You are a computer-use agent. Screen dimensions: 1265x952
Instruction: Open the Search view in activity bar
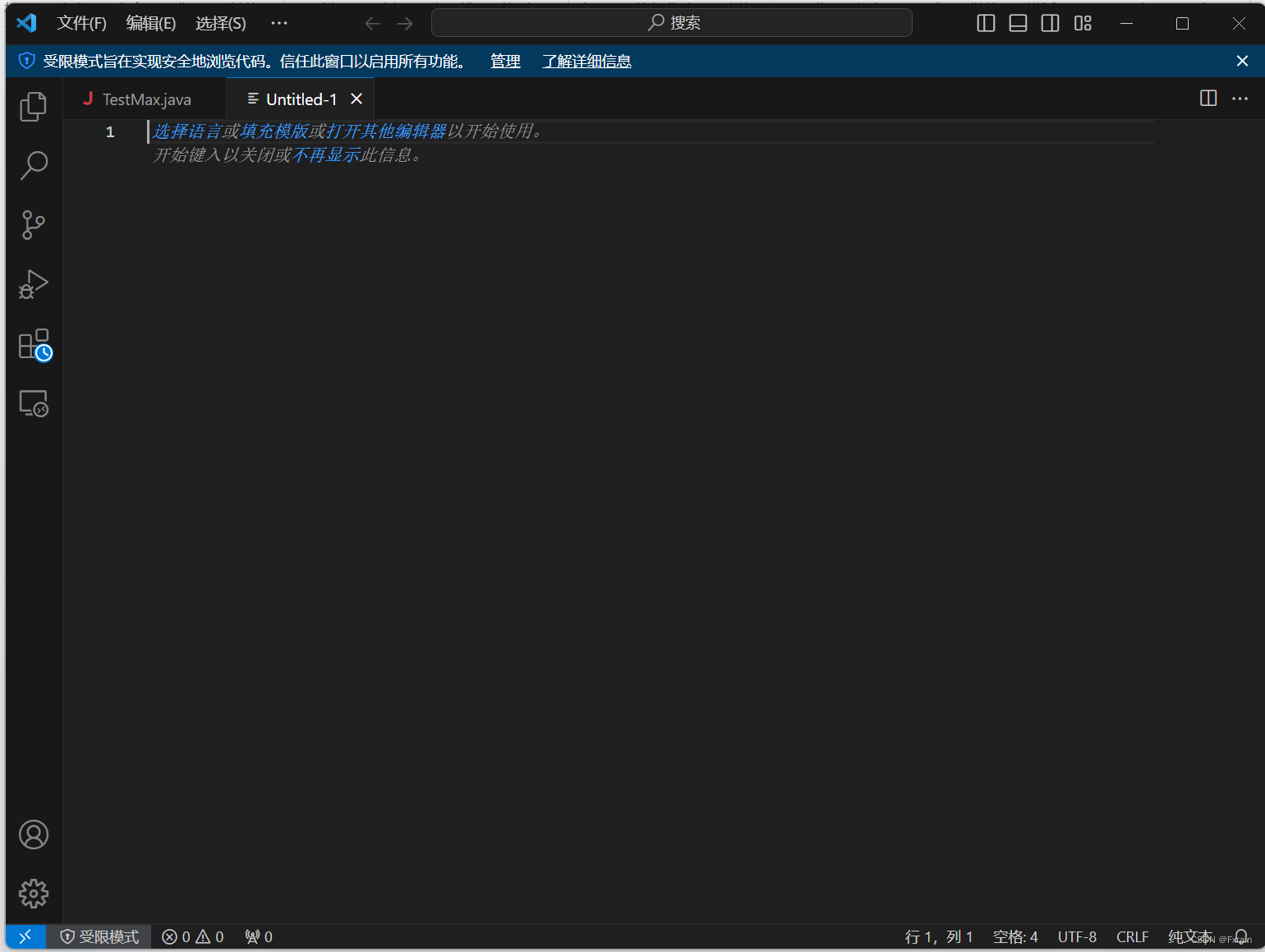[34, 165]
